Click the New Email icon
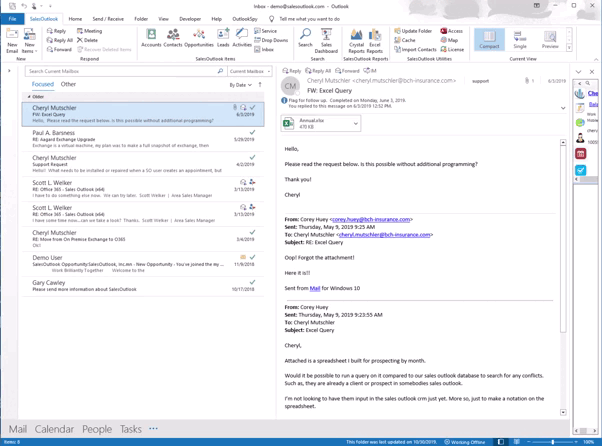The image size is (602, 446). pyautogui.click(x=12, y=40)
